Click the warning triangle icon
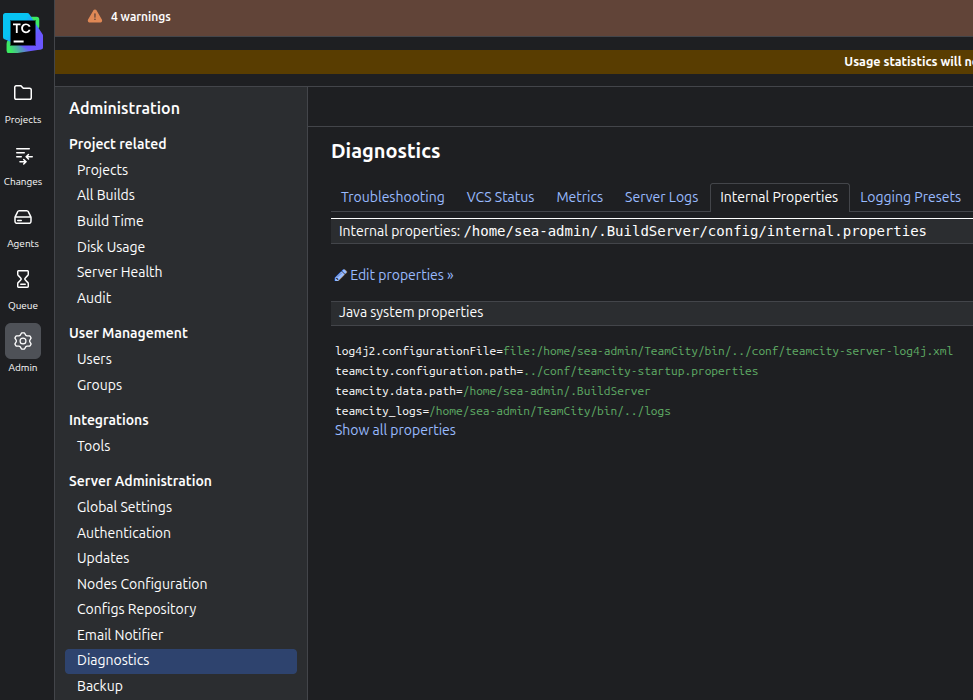Screen dimensions: 973x700 tap(95, 16)
